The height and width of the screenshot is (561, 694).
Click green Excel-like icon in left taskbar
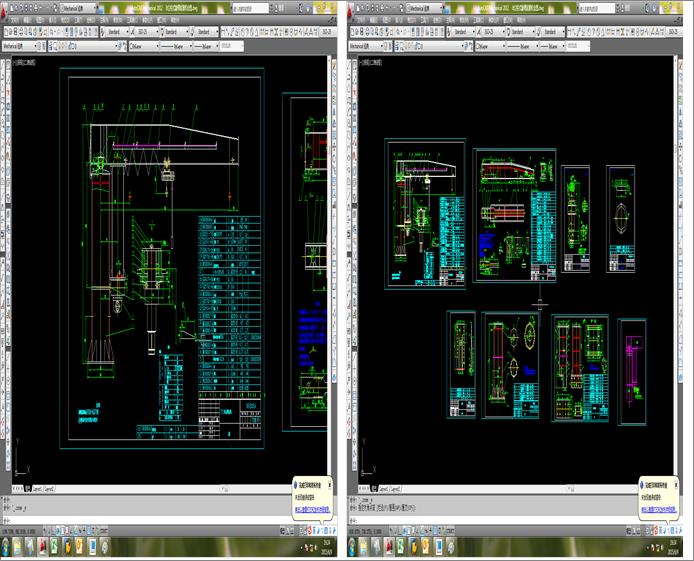coord(54,547)
